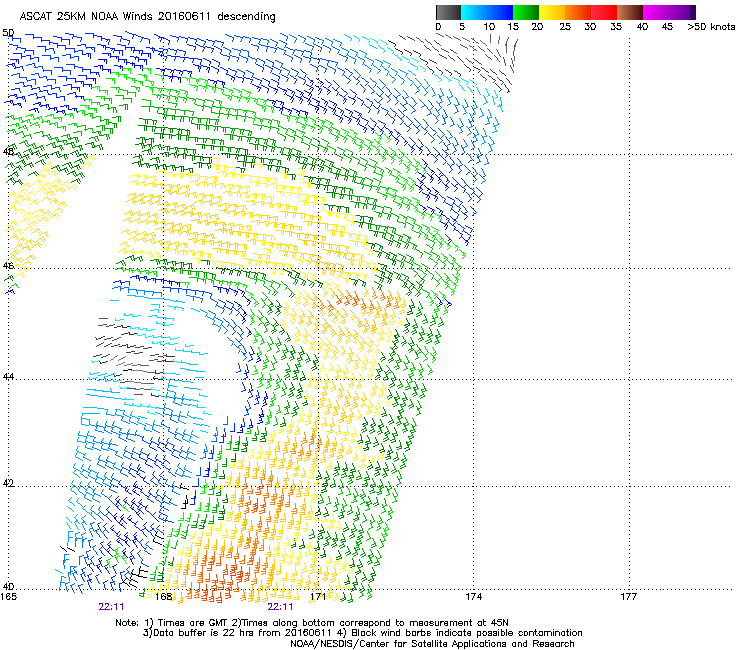Click the gray 0–5 knots legend swatch

coord(448,12)
